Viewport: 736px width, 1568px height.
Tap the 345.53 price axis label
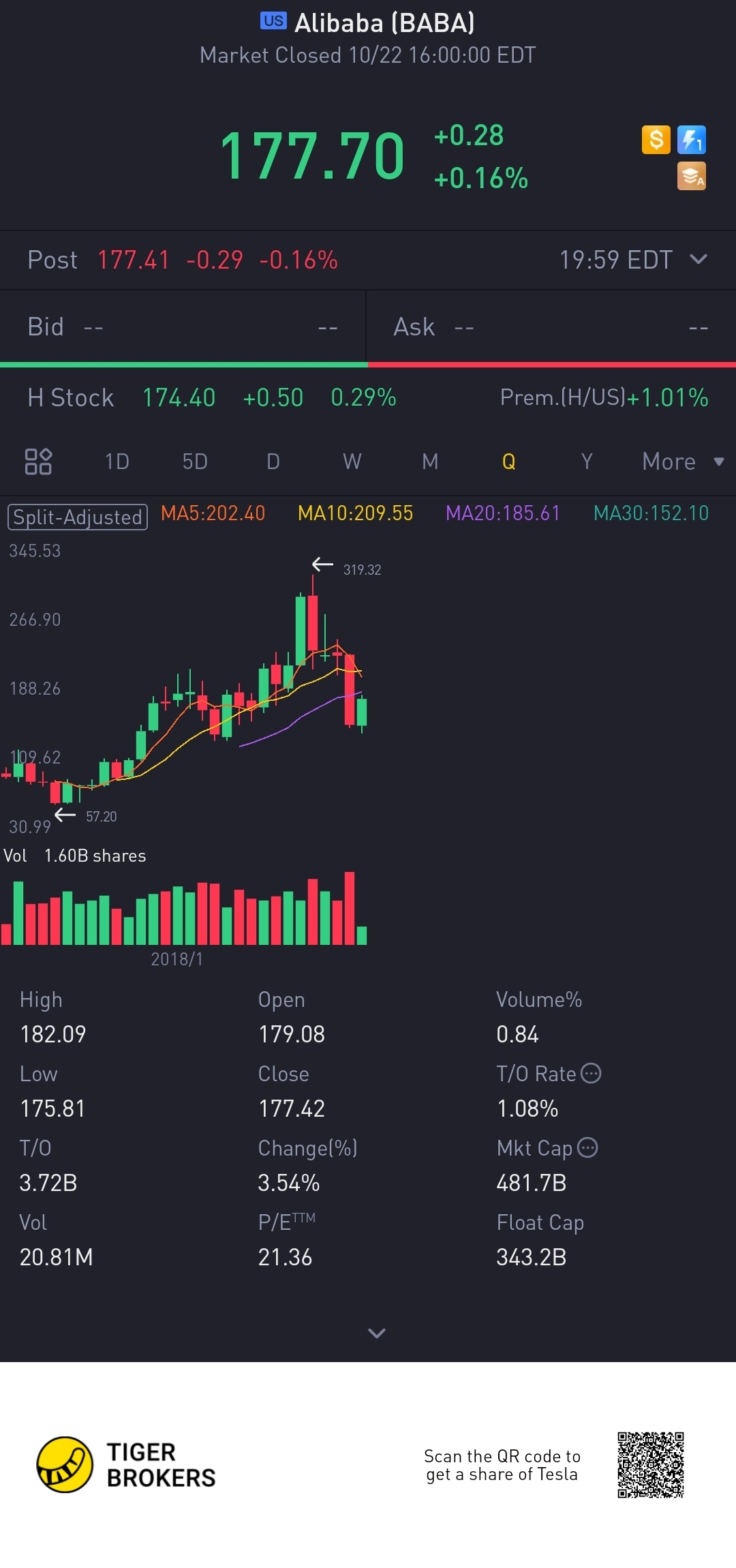[35, 551]
